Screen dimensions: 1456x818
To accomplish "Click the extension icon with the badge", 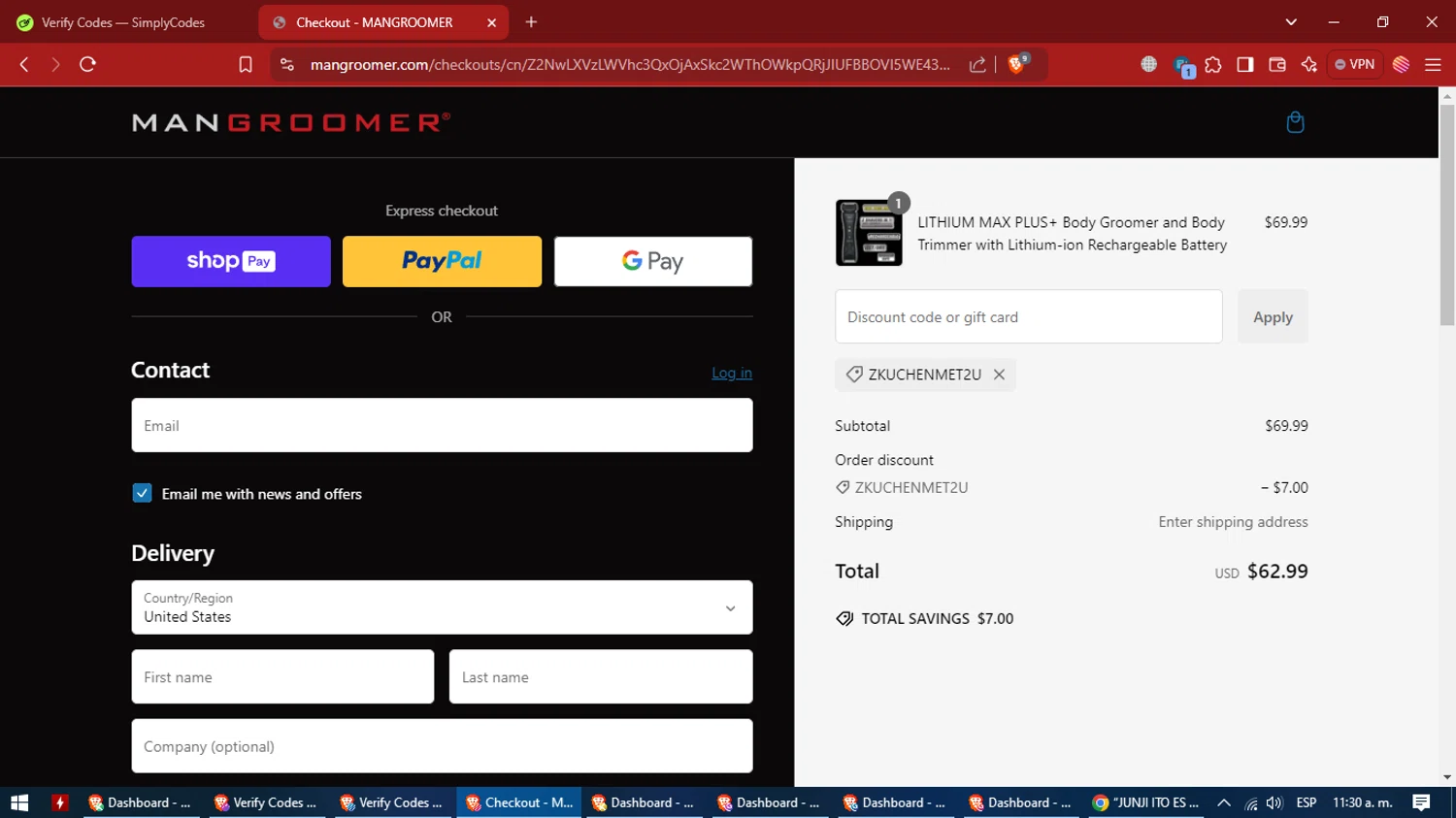I will pyautogui.click(x=1182, y=66).
